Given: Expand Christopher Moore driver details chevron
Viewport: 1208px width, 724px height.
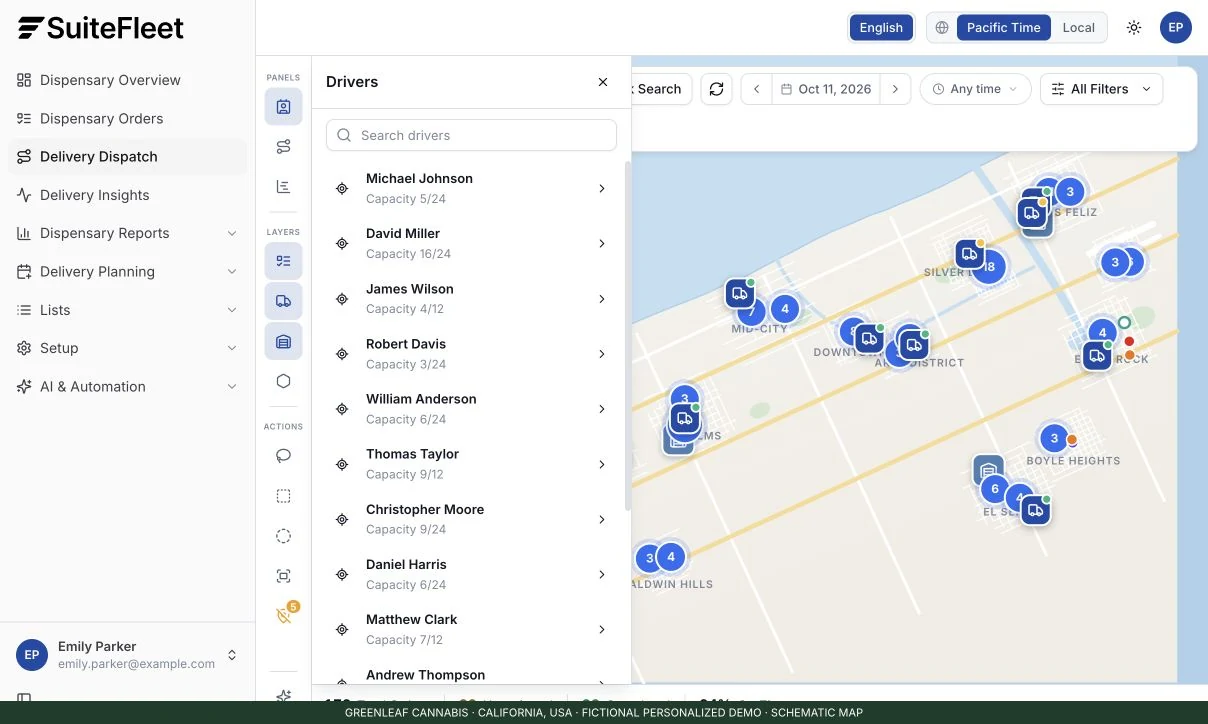Looking at the screenshot, I should [x=602, y=519].
